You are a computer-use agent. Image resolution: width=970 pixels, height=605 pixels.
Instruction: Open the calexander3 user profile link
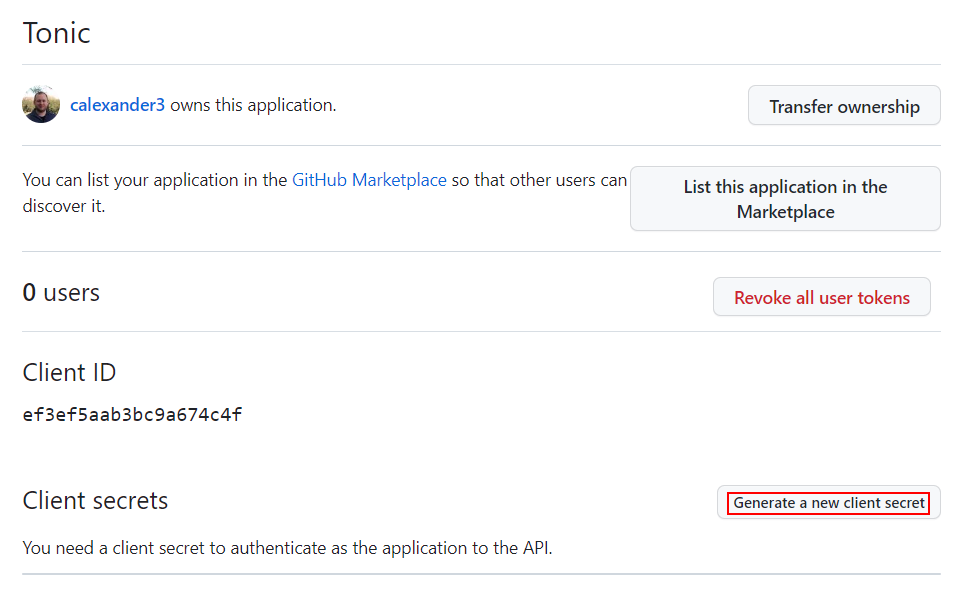coord(117,105)
